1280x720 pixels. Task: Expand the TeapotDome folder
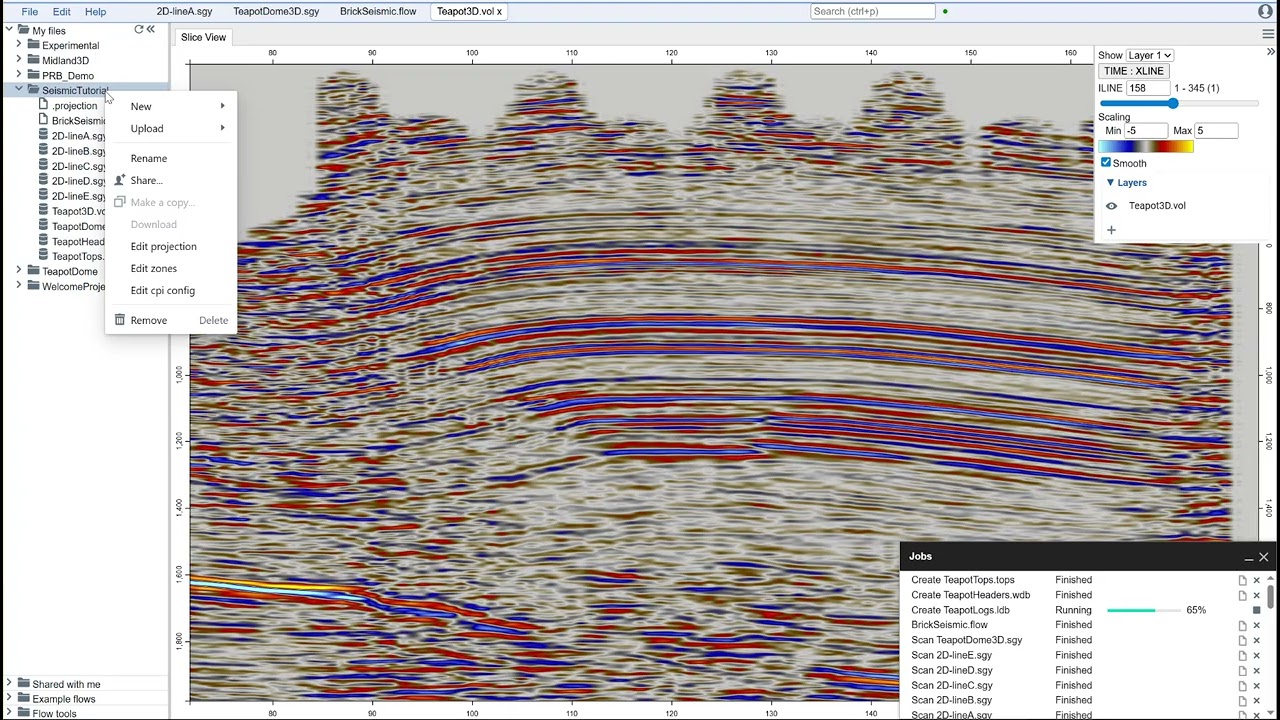19,271
